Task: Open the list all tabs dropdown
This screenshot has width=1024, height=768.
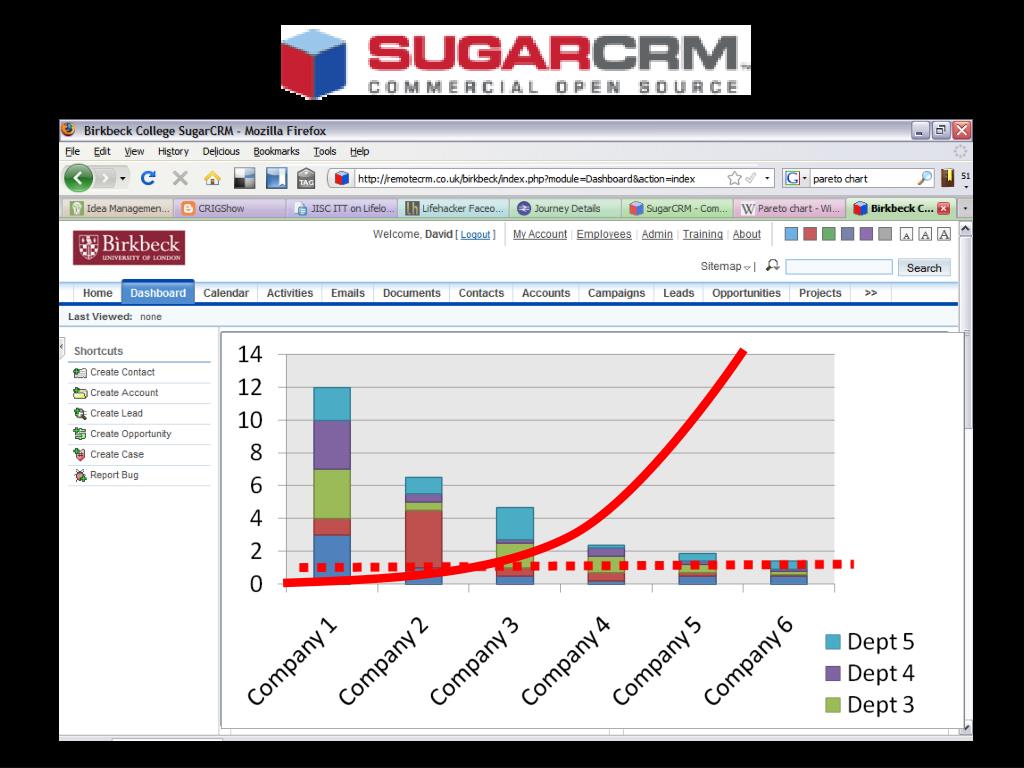Action: tap(965, 208)
